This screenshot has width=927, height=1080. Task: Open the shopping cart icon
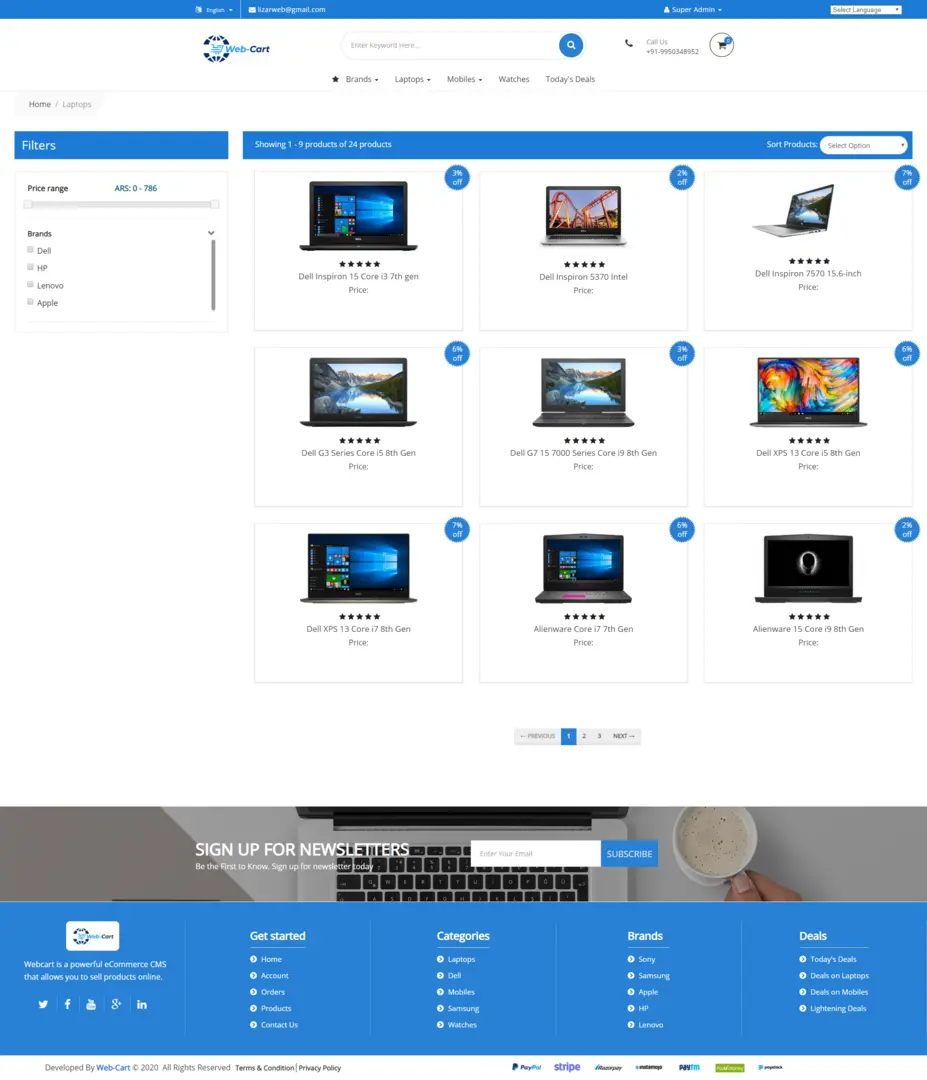[x=721, y=45]
